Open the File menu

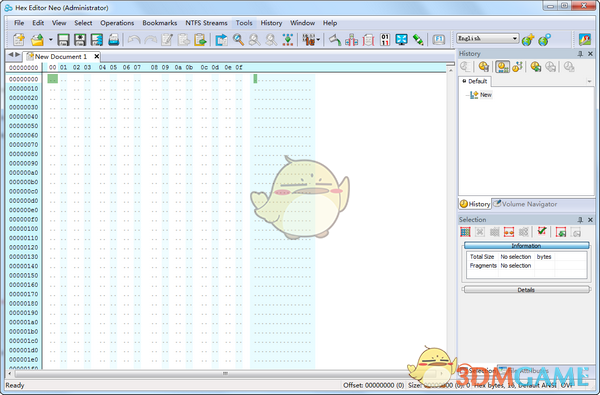point(19,23)
